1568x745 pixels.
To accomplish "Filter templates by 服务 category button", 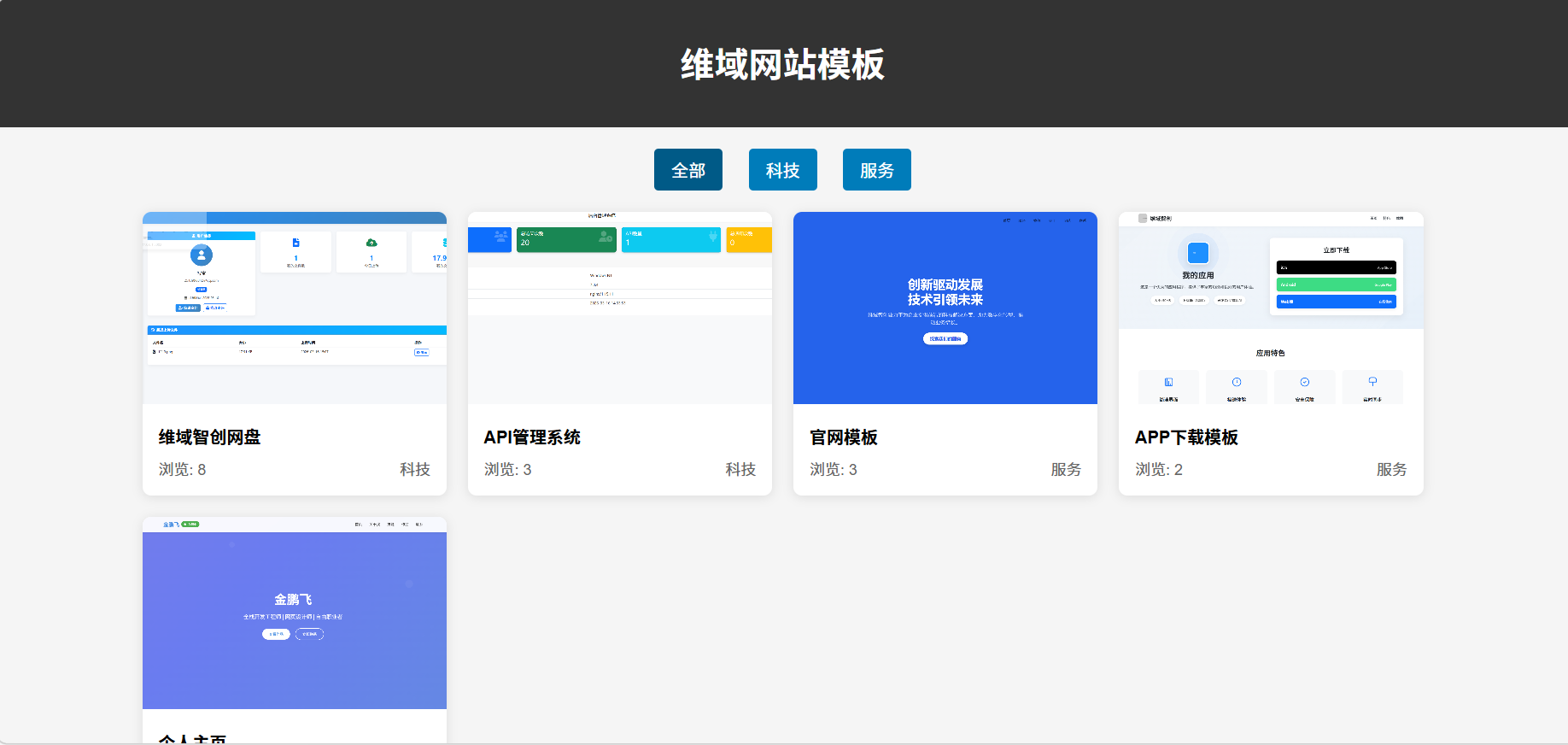I will (877, 170).
